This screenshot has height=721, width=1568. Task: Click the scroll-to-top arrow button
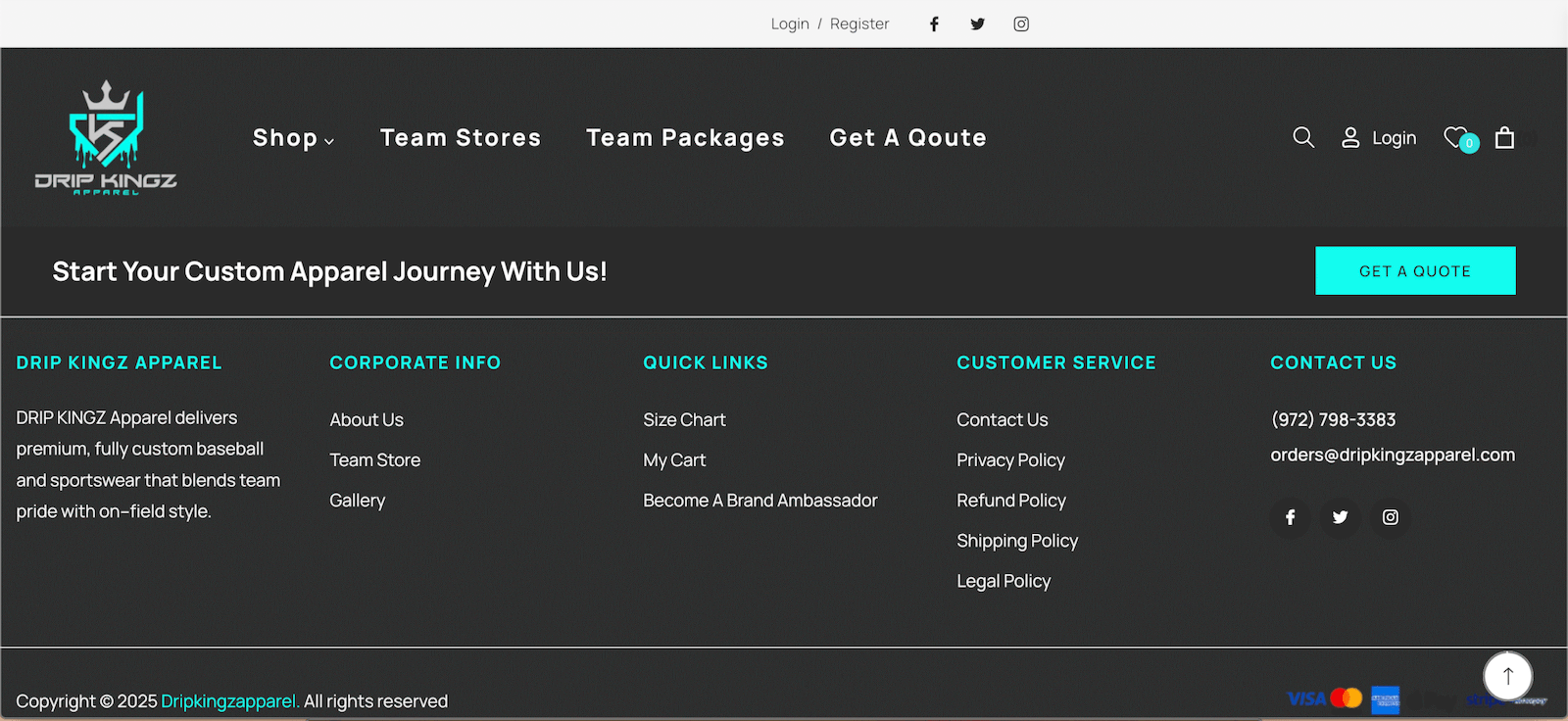pyautogui.click(x=1507, y=675)
